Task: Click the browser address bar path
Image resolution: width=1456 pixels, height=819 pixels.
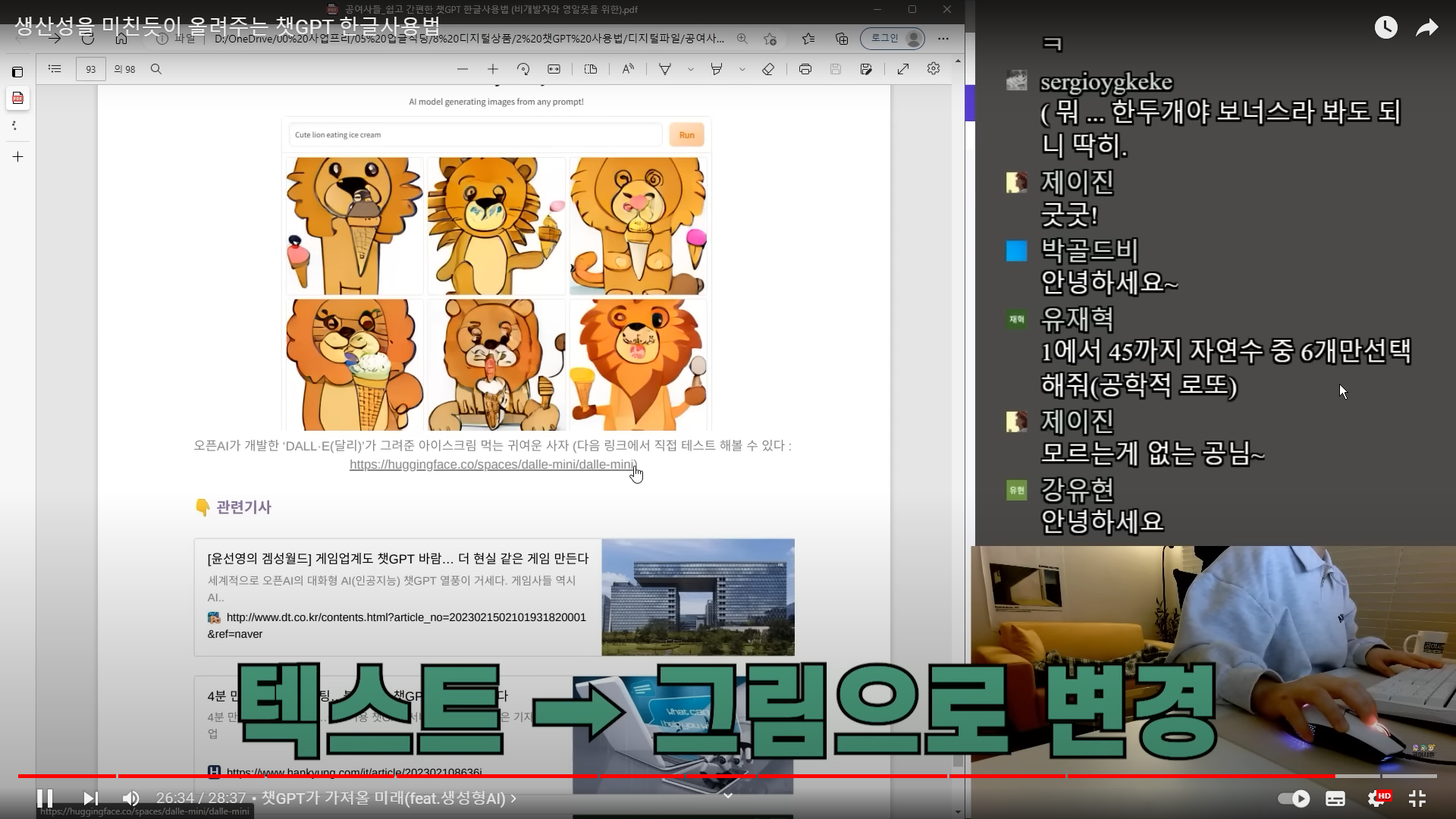Action: 469,38
